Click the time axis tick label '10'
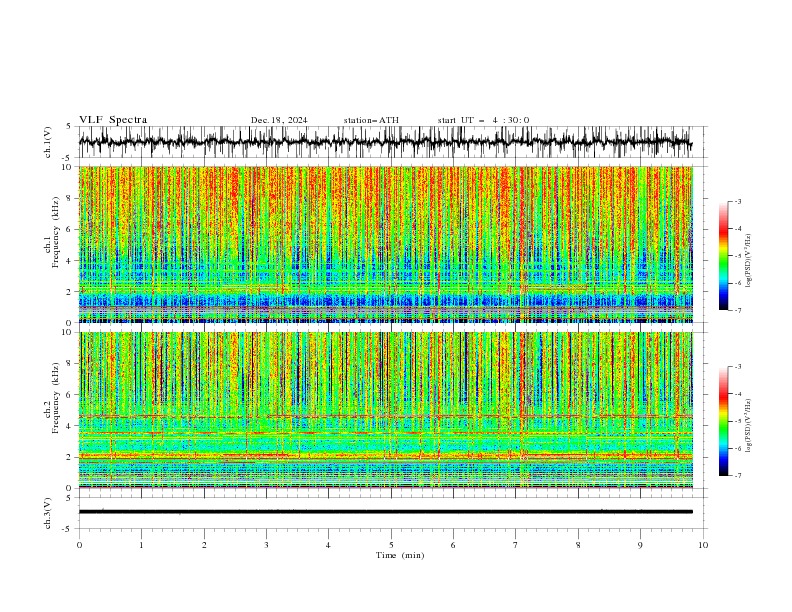 703,545
